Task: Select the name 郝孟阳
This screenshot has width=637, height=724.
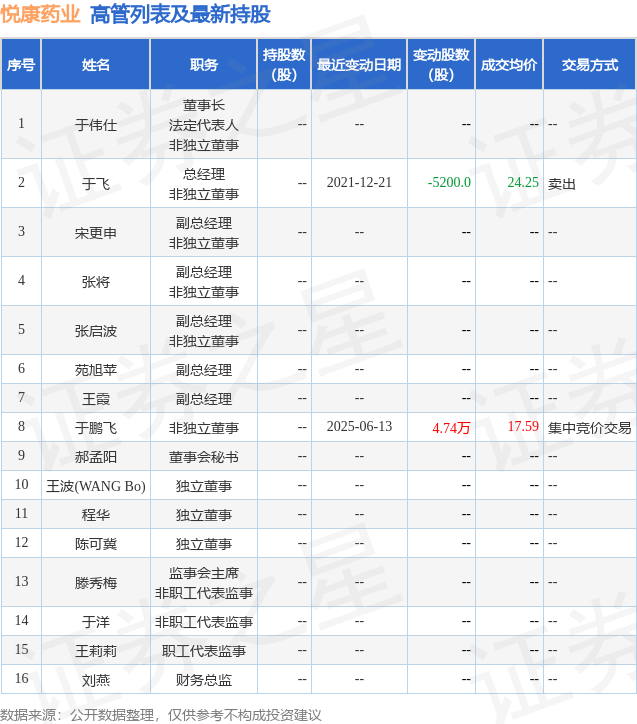Action: 96,457
